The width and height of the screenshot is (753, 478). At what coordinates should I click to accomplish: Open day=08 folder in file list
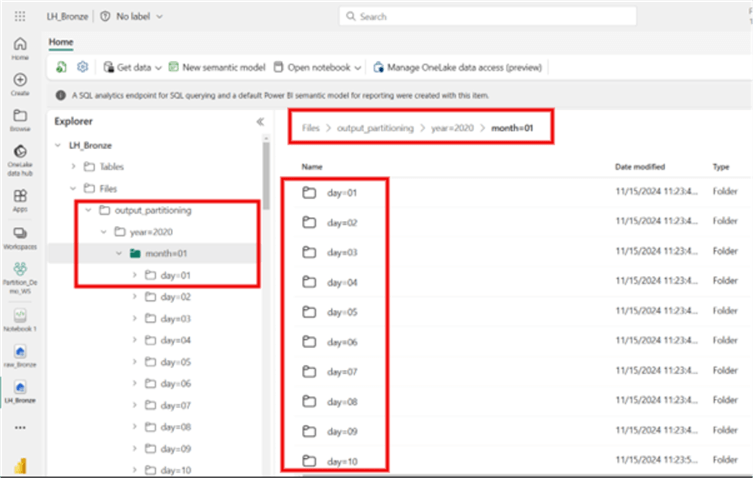[342, 402]
